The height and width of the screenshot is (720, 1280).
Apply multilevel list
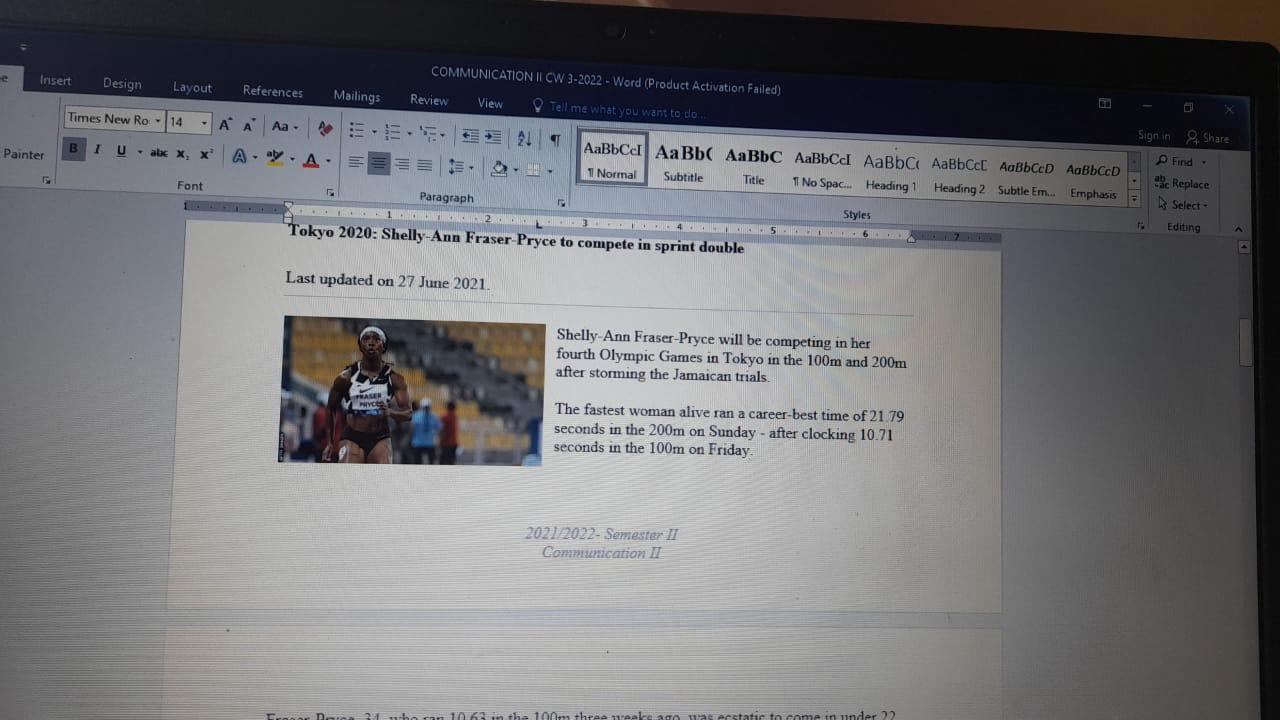429,133
